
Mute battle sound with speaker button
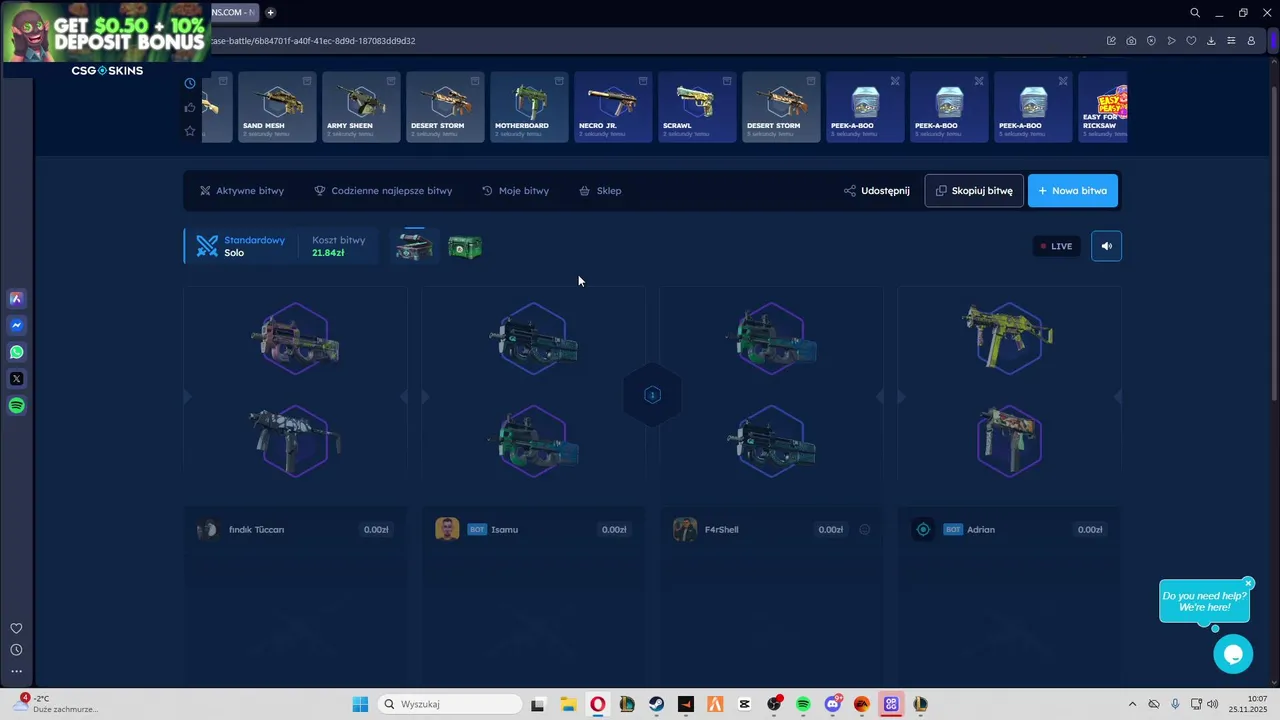(1106, 246)
